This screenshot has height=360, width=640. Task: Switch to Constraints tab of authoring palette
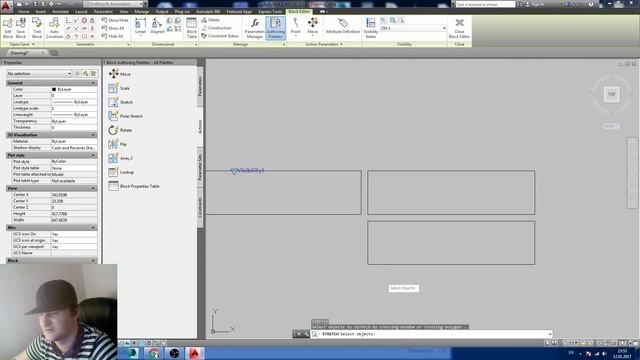click(x=200, y=207)
